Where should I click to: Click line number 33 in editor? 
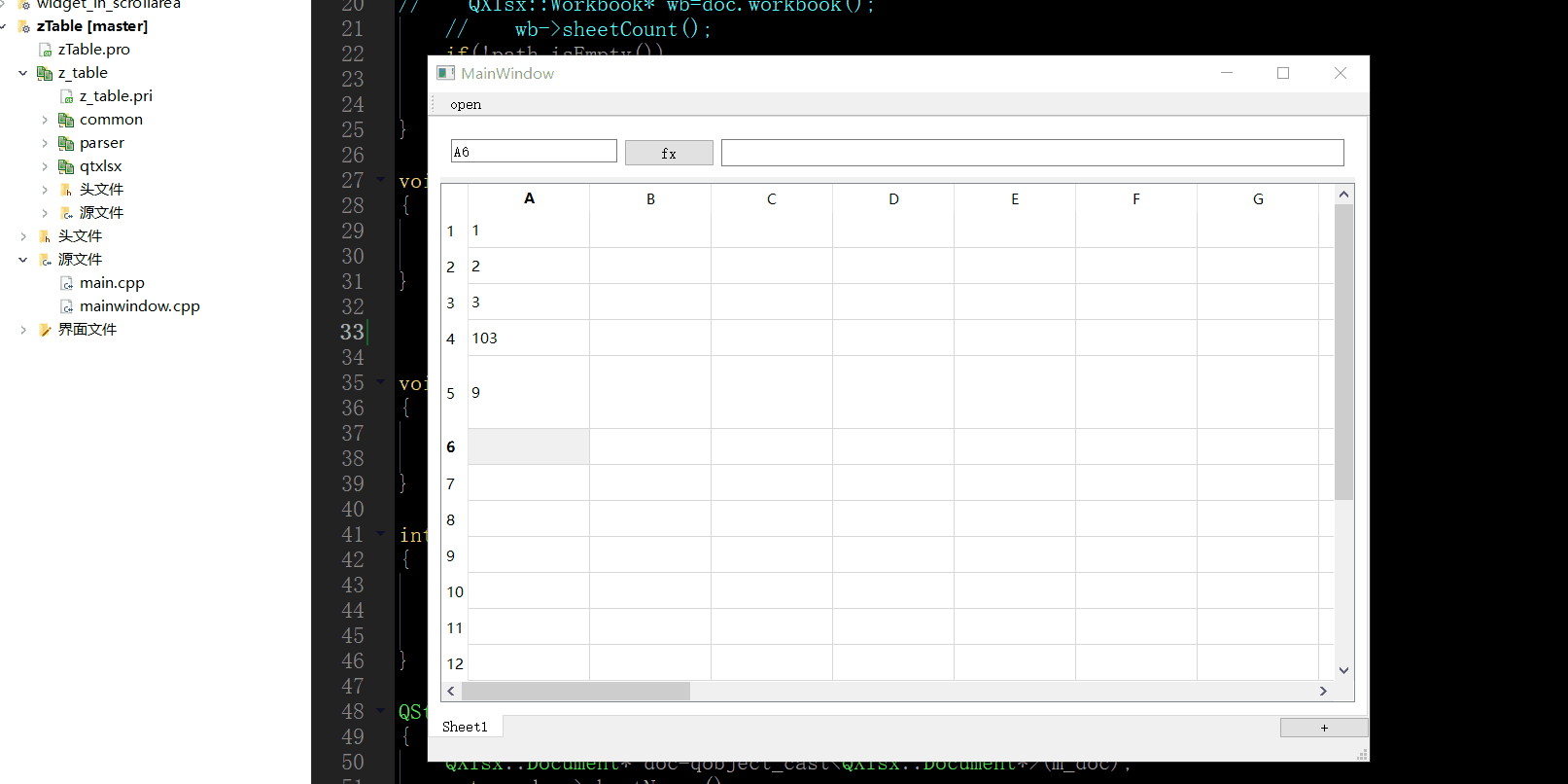click(x=352, y=332)
